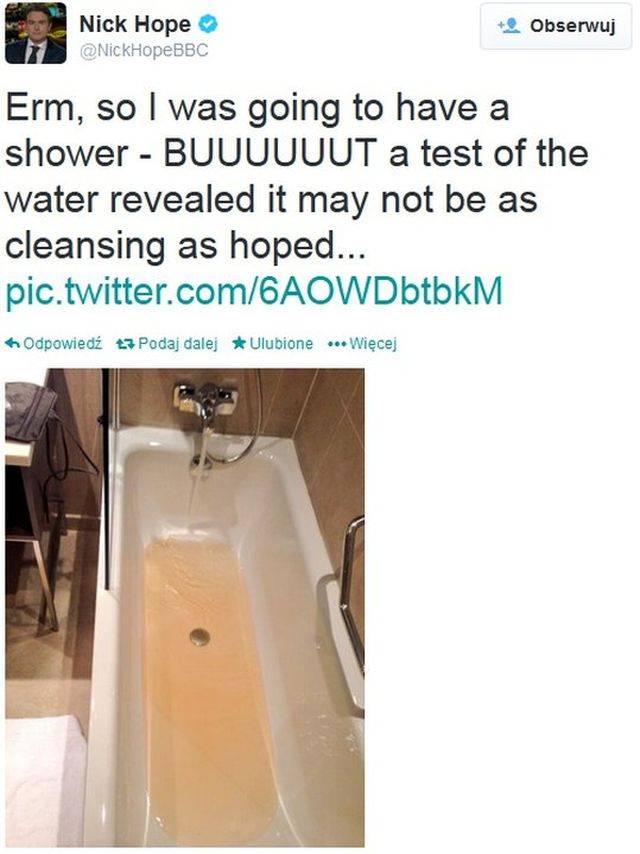Screen dimensions: 640x854
Task: Click the add-person icon in Obserwuj
Action: coord(508,26)
